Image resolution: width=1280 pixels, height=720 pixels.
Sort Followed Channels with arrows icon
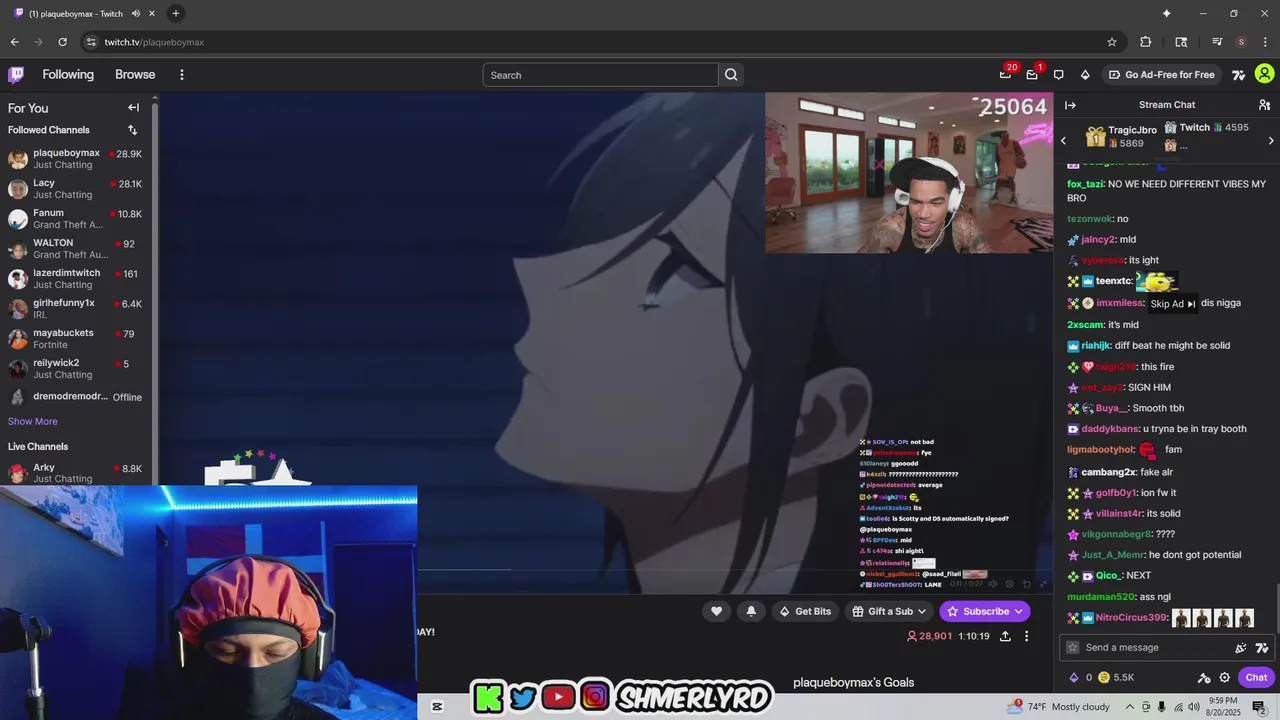click(x=132, y=130)
